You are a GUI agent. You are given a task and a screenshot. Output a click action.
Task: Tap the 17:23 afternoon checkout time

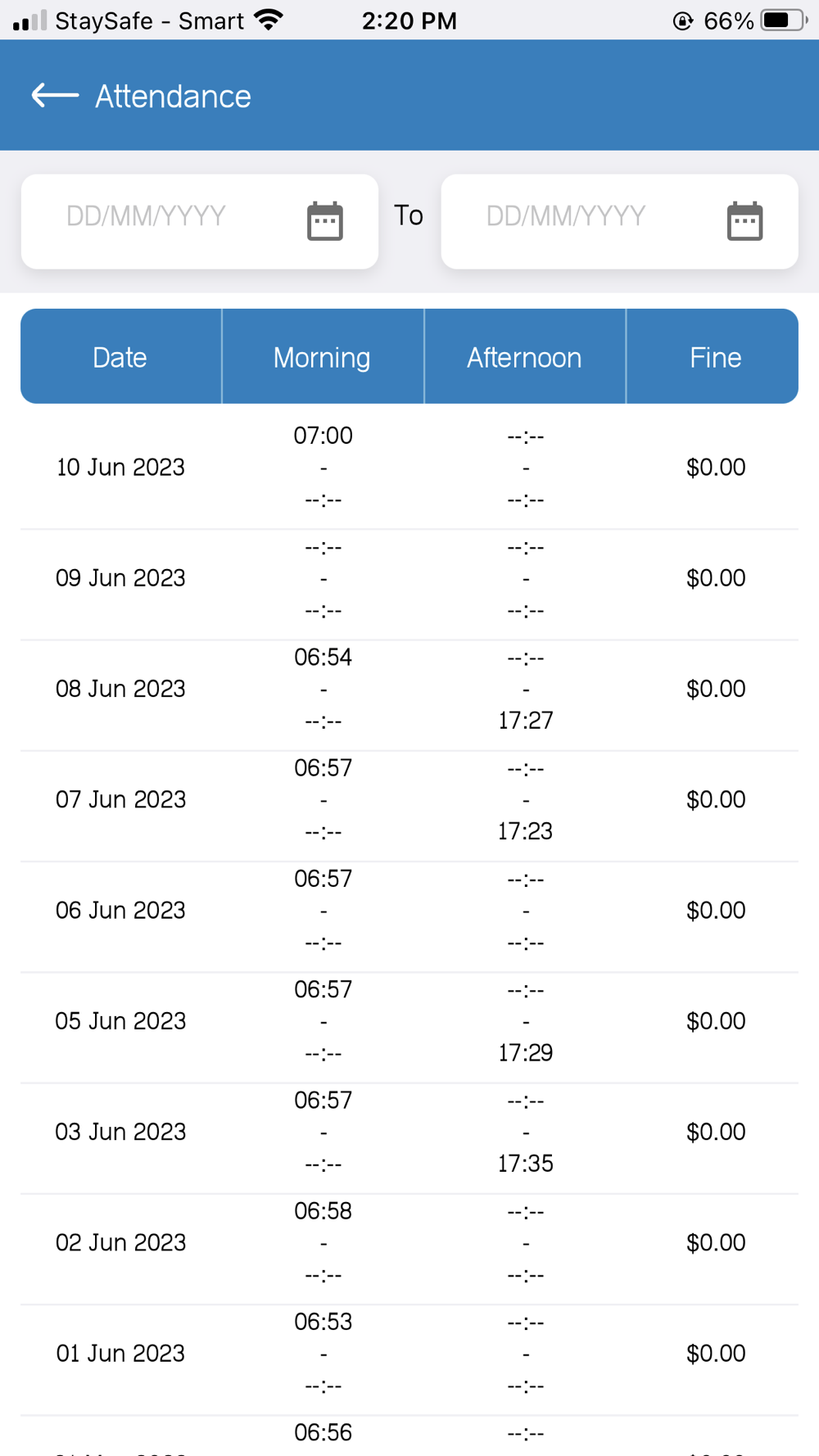[525, 831]
